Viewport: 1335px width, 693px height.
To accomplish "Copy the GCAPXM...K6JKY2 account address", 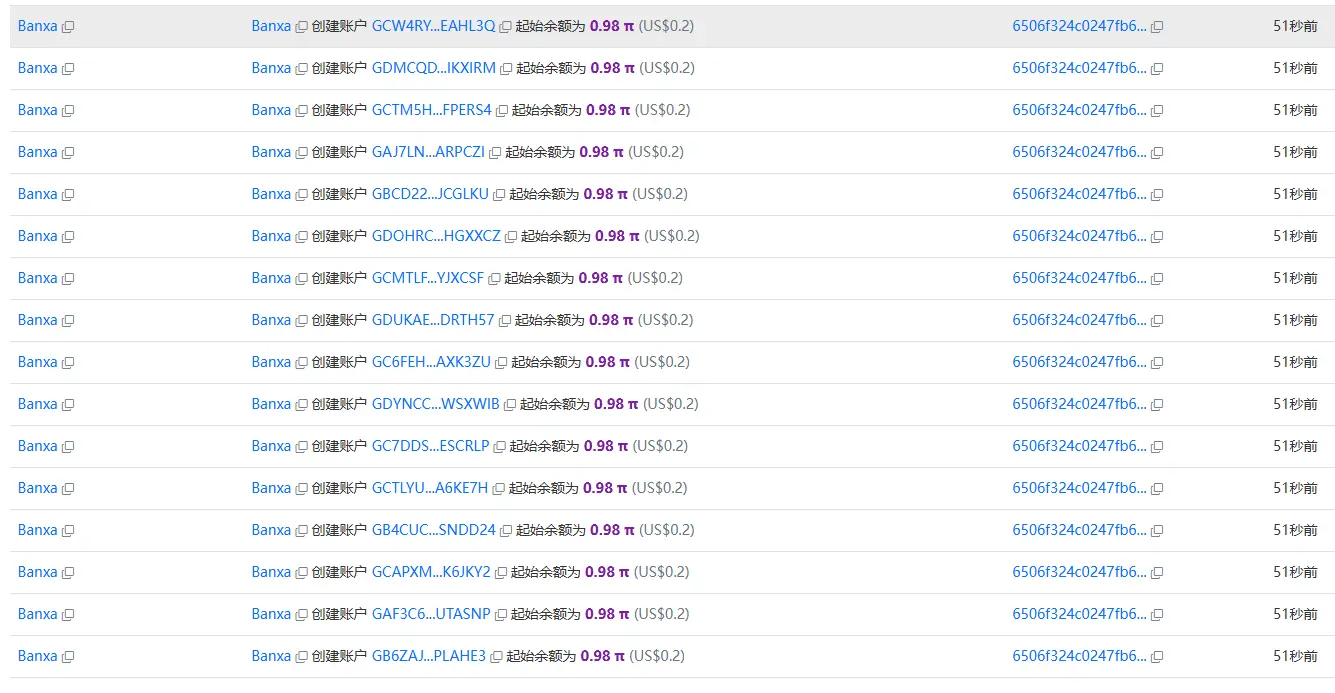I will coord(501,573).
